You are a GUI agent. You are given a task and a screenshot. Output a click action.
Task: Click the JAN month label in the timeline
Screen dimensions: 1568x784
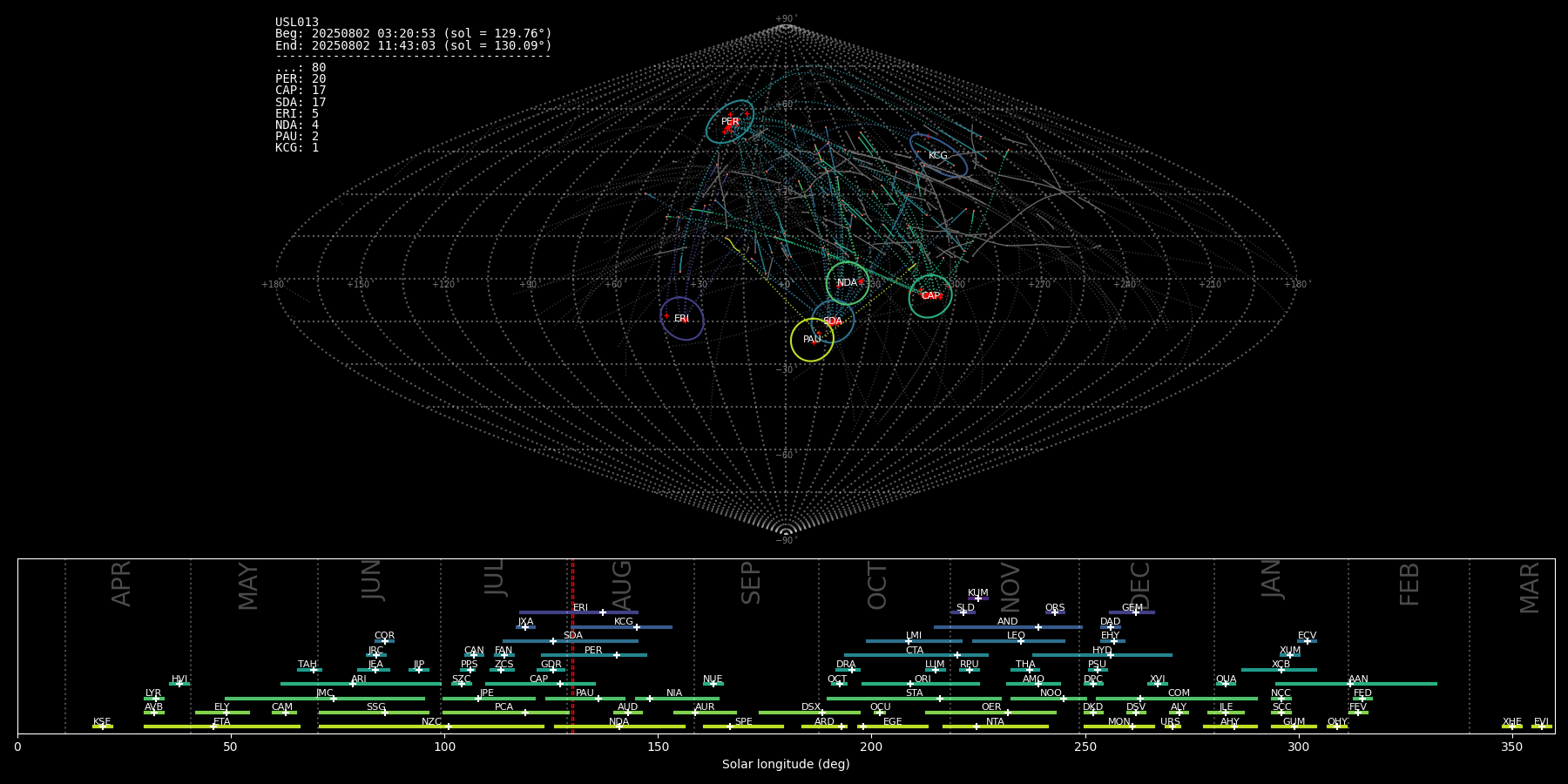coord(1272,578)
